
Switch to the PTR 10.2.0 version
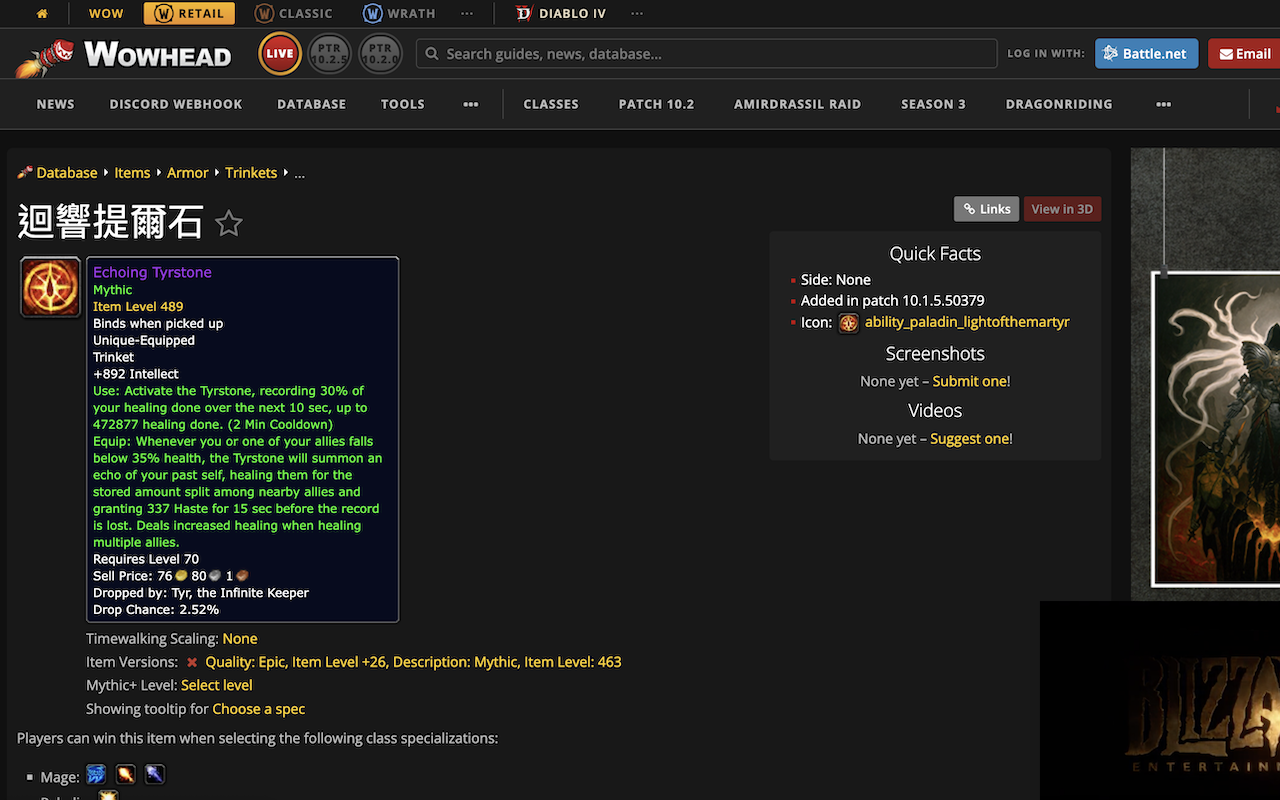pos(381,54)
